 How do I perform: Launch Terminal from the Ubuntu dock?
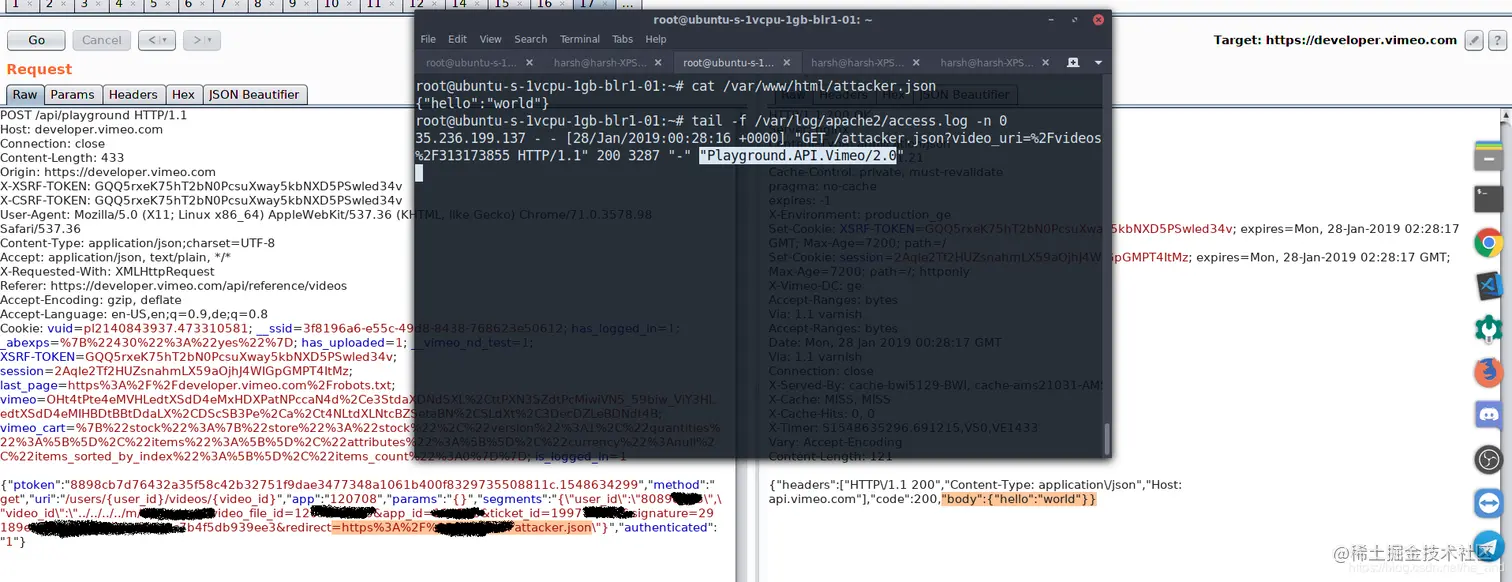tap(1489, 199)
